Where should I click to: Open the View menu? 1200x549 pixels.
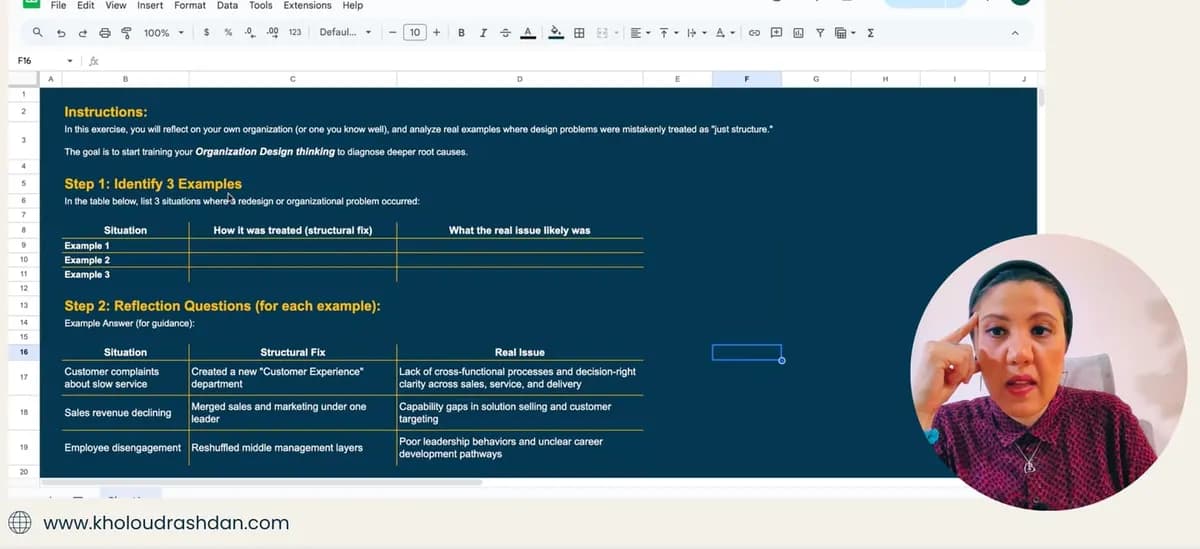116,6
